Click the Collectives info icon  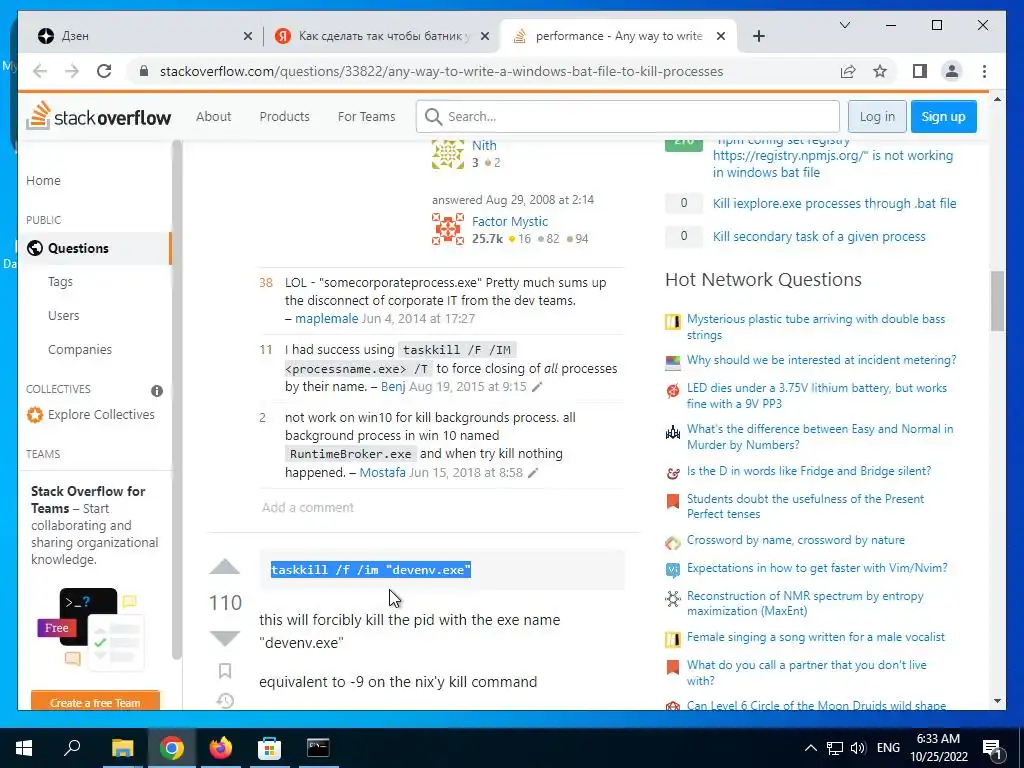[x=157, y=391]
